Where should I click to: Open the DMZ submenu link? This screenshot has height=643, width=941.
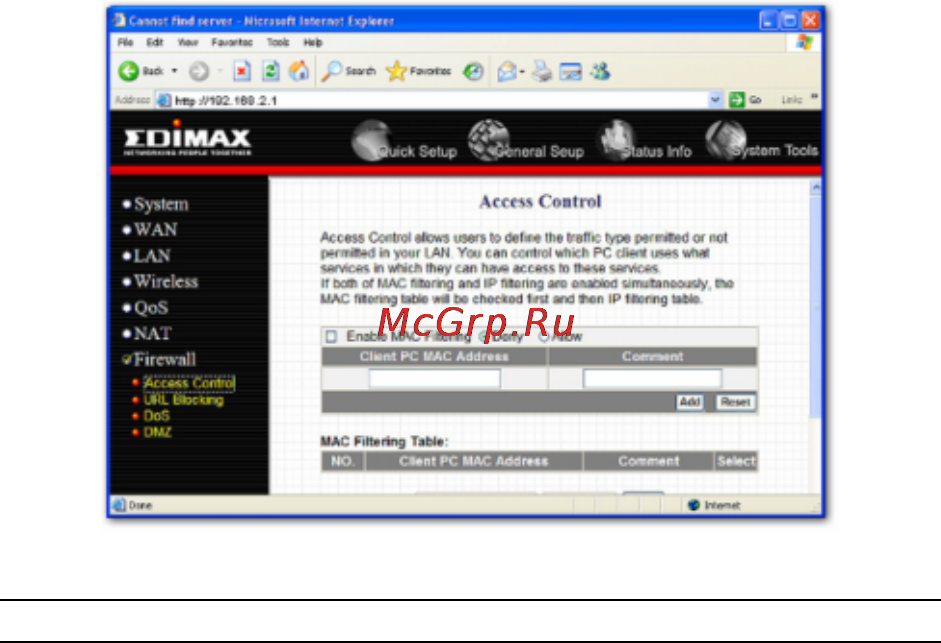157,432
